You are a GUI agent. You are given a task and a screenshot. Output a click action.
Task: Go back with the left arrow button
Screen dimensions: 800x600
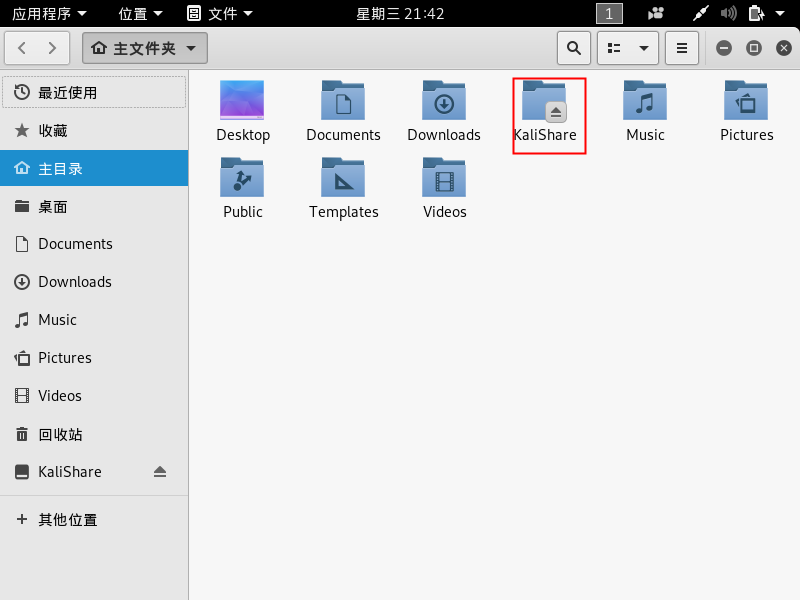pos(21,48)
